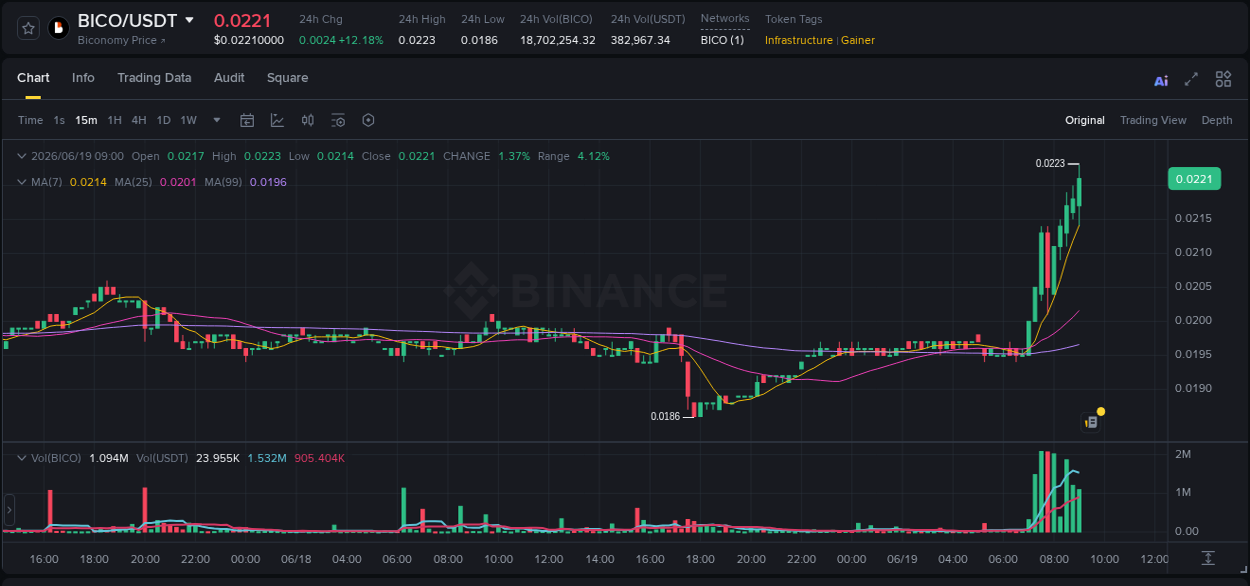Image resolution: width=1250 pixels, height=586 pixels.
Task: Click the Gainer token tag
Action: click(x=858, y=40)
